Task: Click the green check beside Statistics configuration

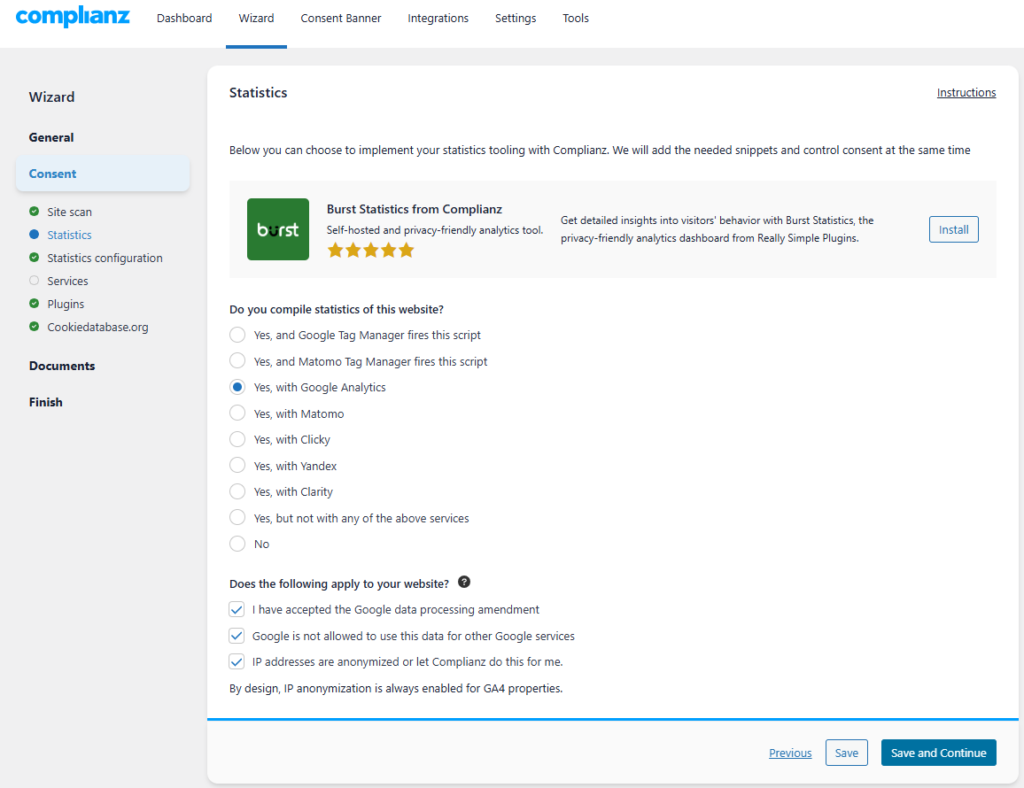Action: click(34, 257)
